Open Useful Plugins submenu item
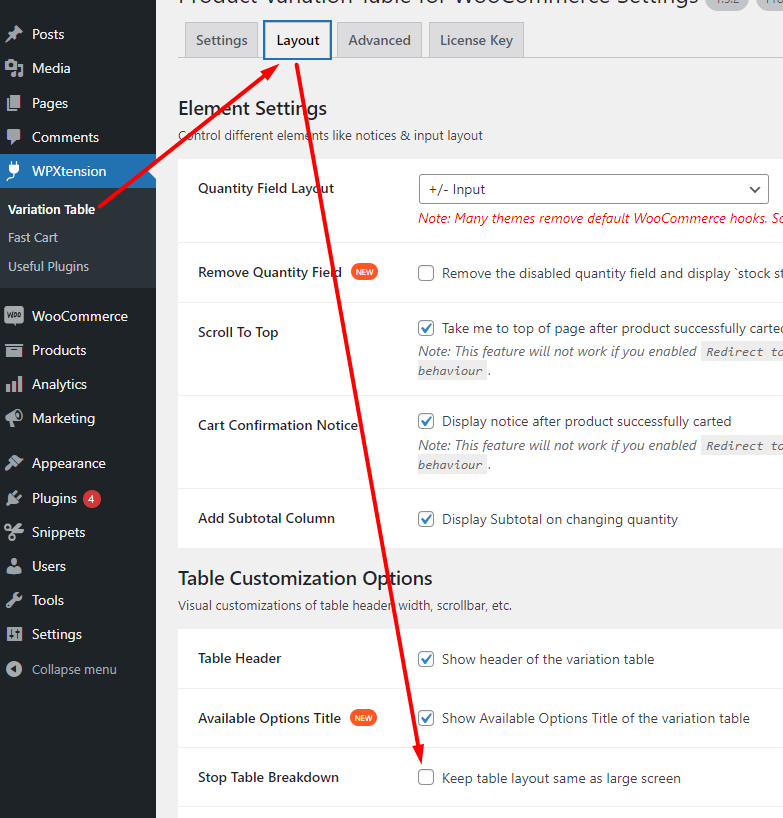 (x=49, y=267)
